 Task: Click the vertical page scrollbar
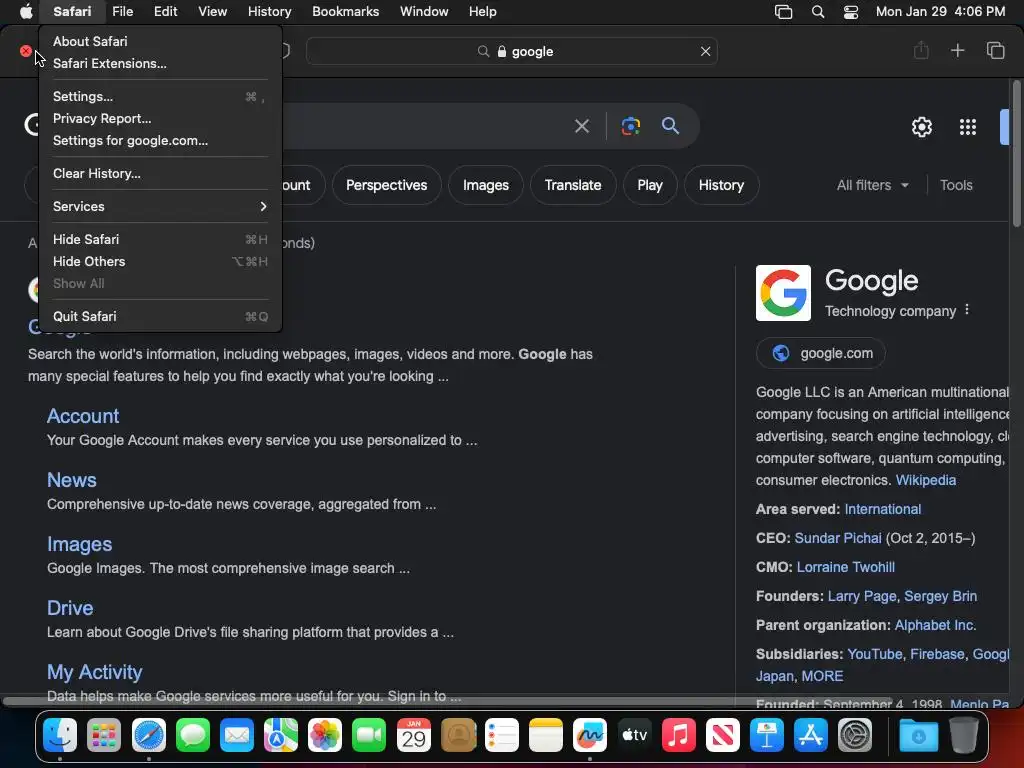click(1016, 153)
